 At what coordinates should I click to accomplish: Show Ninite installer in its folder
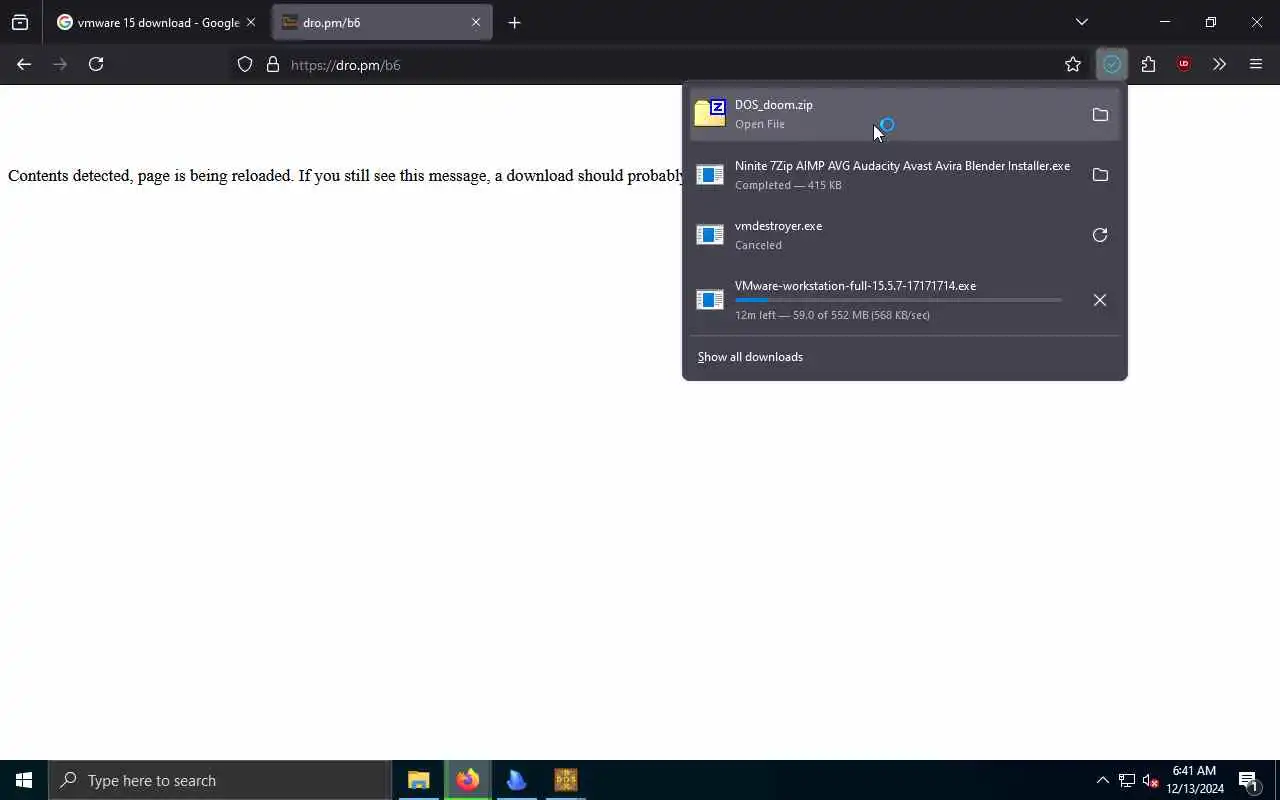tap(1100, 175)
